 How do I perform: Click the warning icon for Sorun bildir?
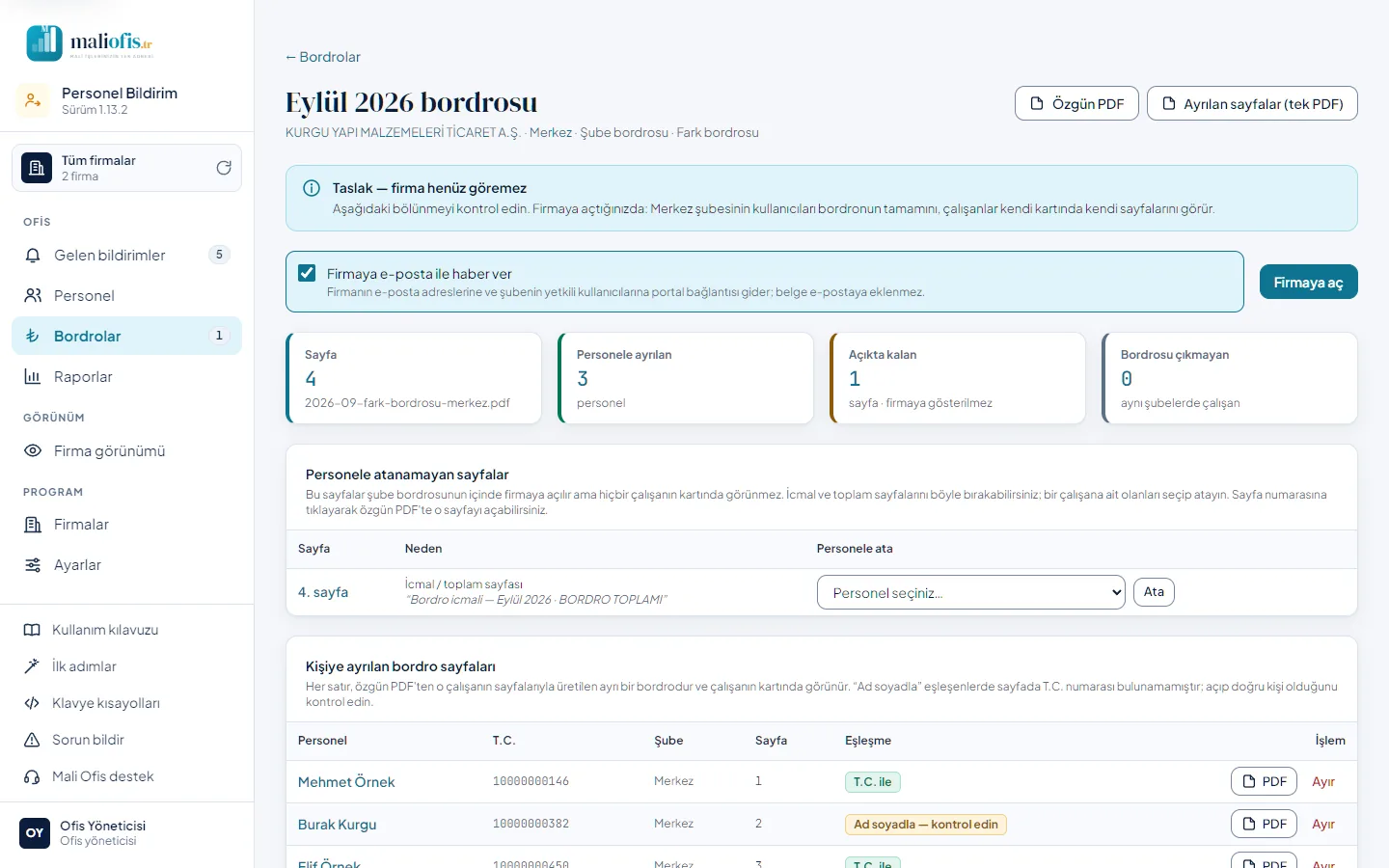[32, 740]
